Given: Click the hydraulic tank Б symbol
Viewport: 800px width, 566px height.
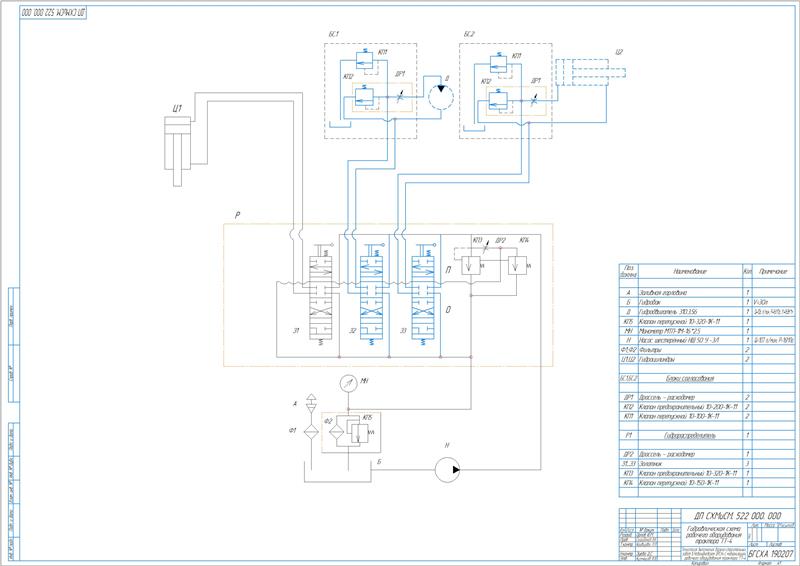Looking at the screenshot, I should coord(337,472).
